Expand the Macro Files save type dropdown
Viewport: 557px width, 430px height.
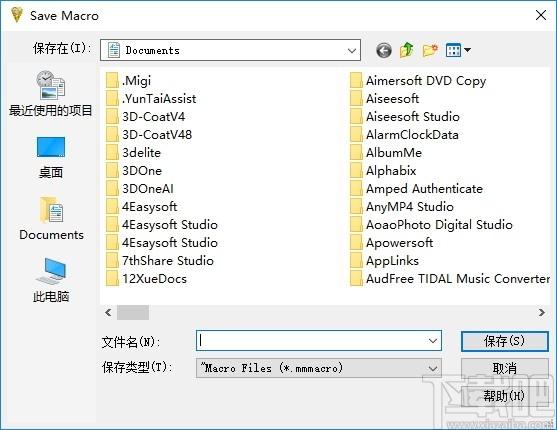pos(433,368)
